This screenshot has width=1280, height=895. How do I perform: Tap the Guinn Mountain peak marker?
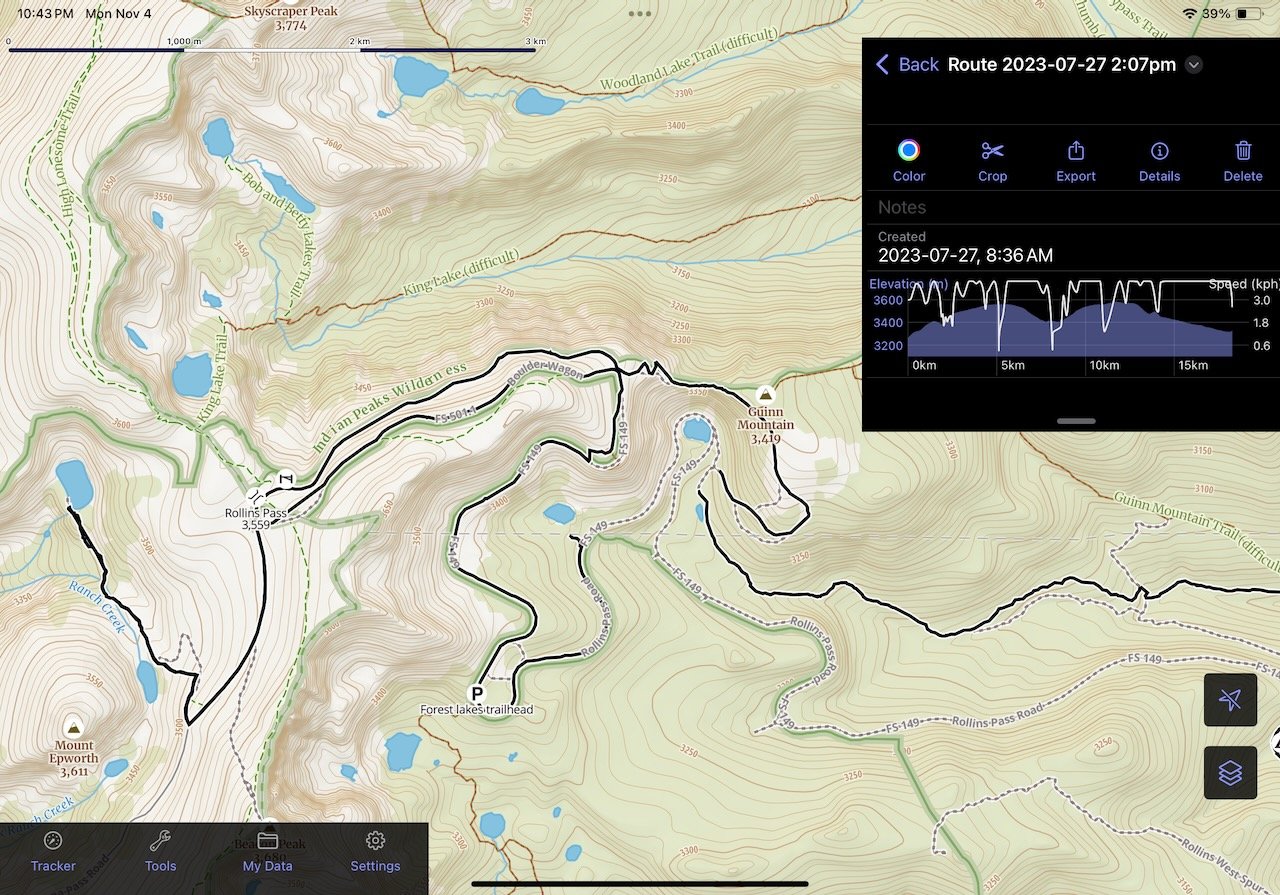pos(765,394)
